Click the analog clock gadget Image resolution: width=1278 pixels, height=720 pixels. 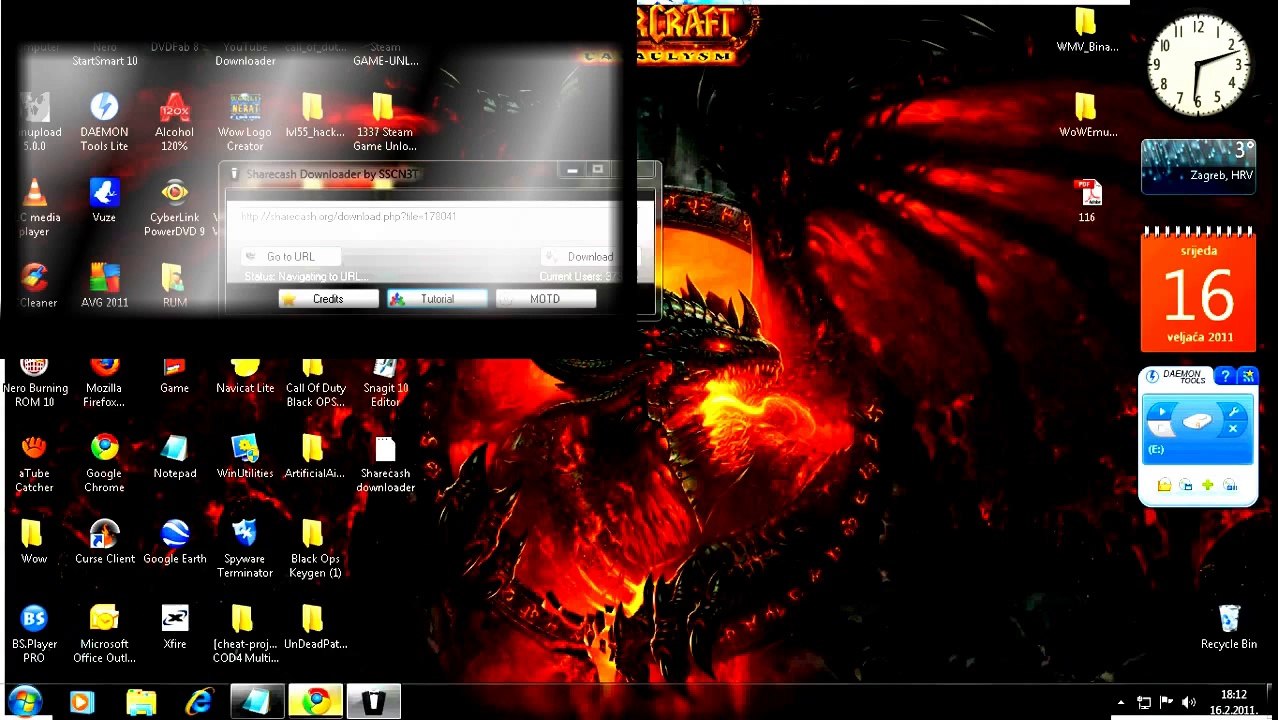tap(1198, 63)
